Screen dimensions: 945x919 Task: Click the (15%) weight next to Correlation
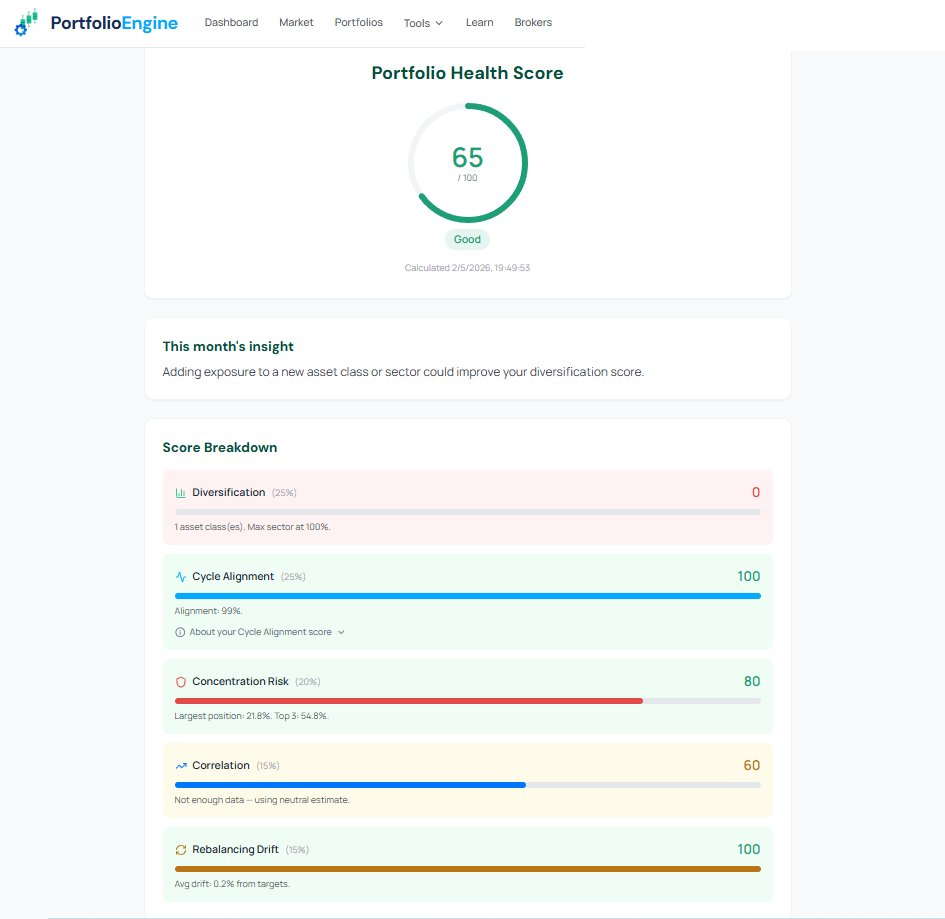click(x=268, y=766)
